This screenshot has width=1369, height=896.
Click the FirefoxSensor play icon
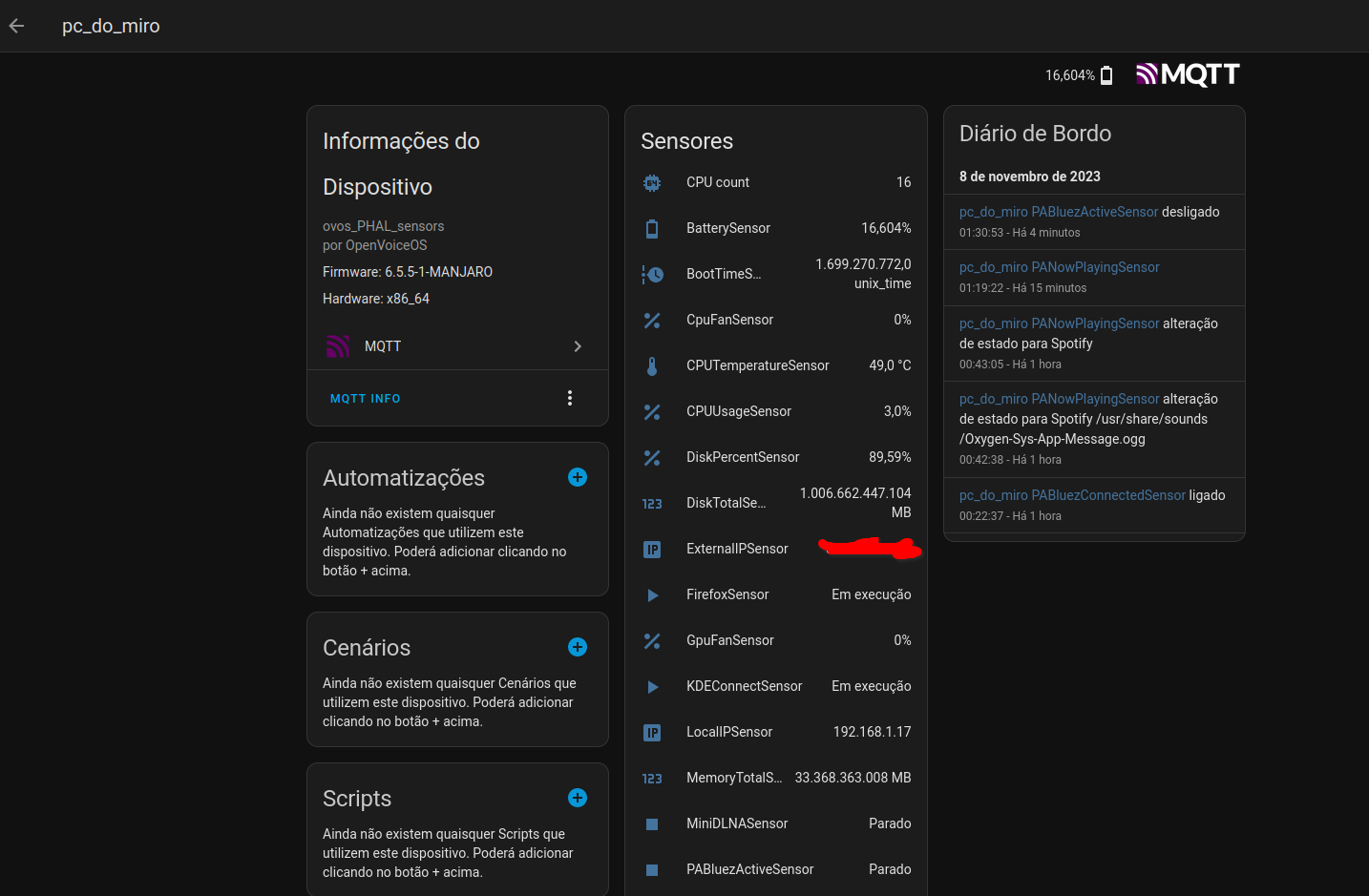(652, 594)
